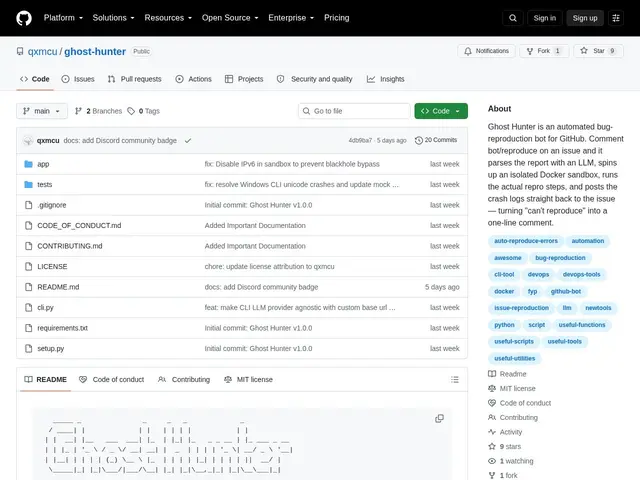Screen dimensions: 640x480
Task: Switch to the Pull requests tab
Action: click(x=134, y=79)
